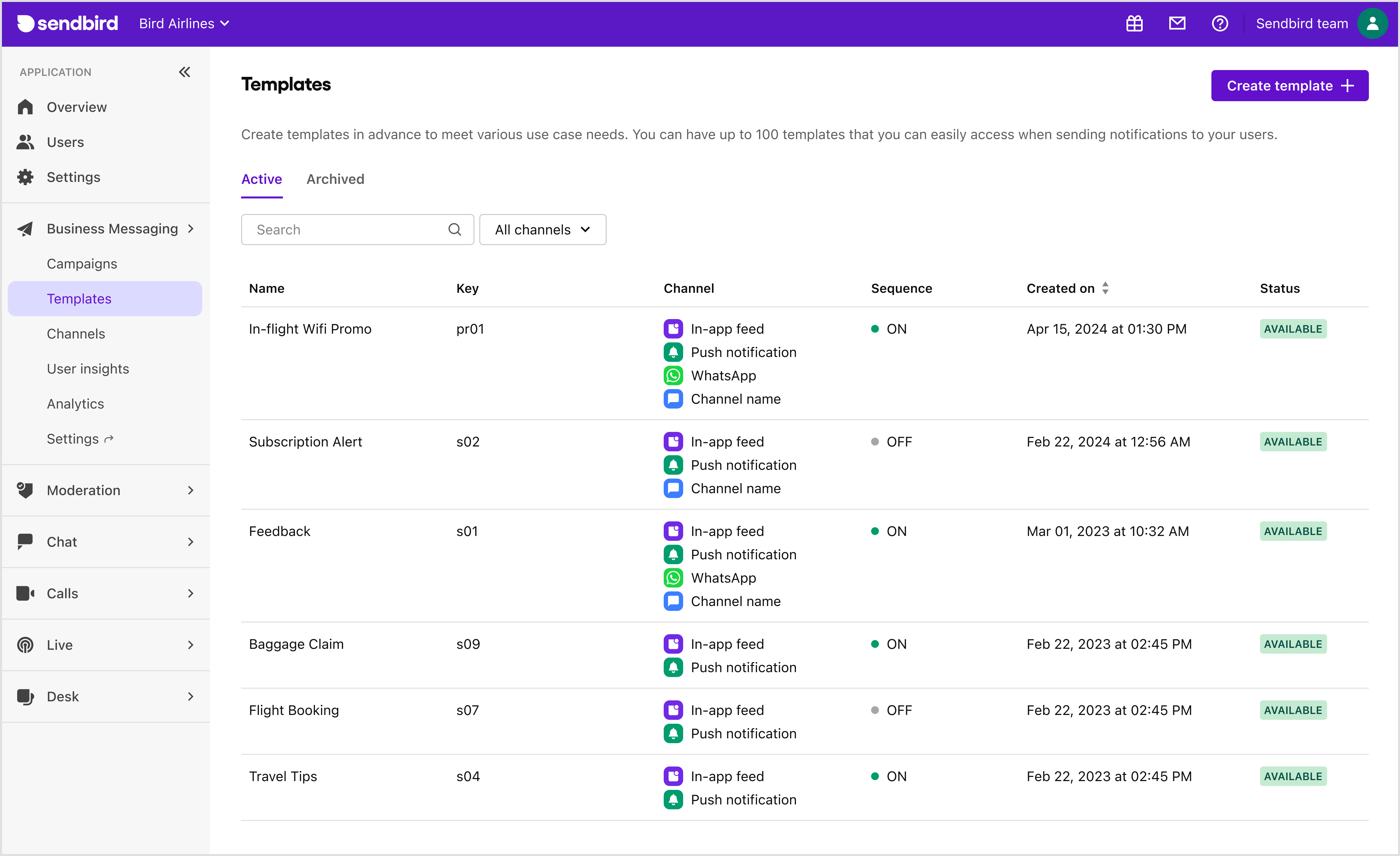Open the mail inbox icon in header
The image size is (1400, 856).
1177,23
